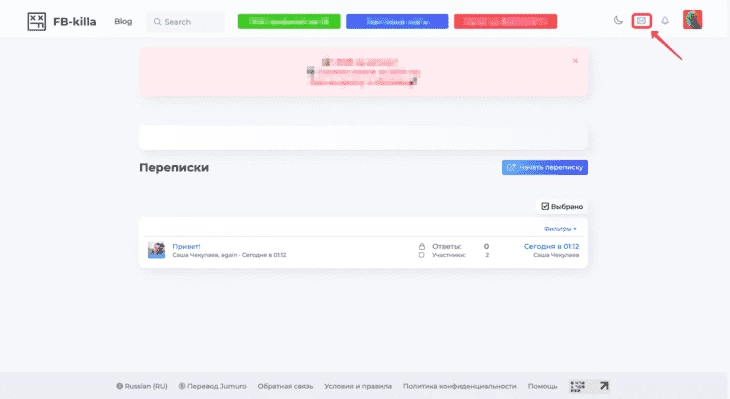Viewport: 730px width, 399px height.
Task: Click the blurred blue banner button
Action: (x=397, y=21)
